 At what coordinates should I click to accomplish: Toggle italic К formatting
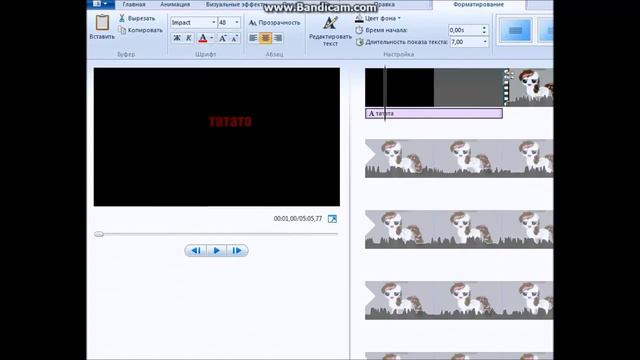click(189, 38)
